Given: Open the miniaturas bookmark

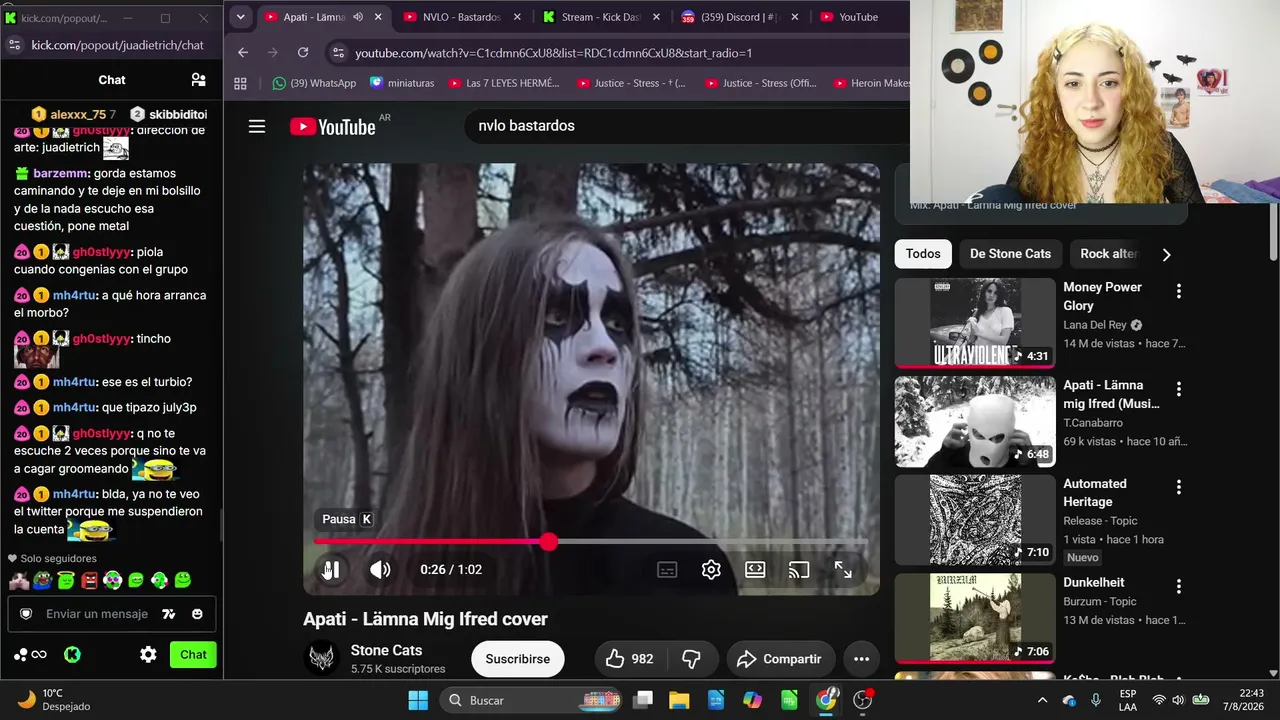Looking at the screenshot, I should click(x=402, y=83).
